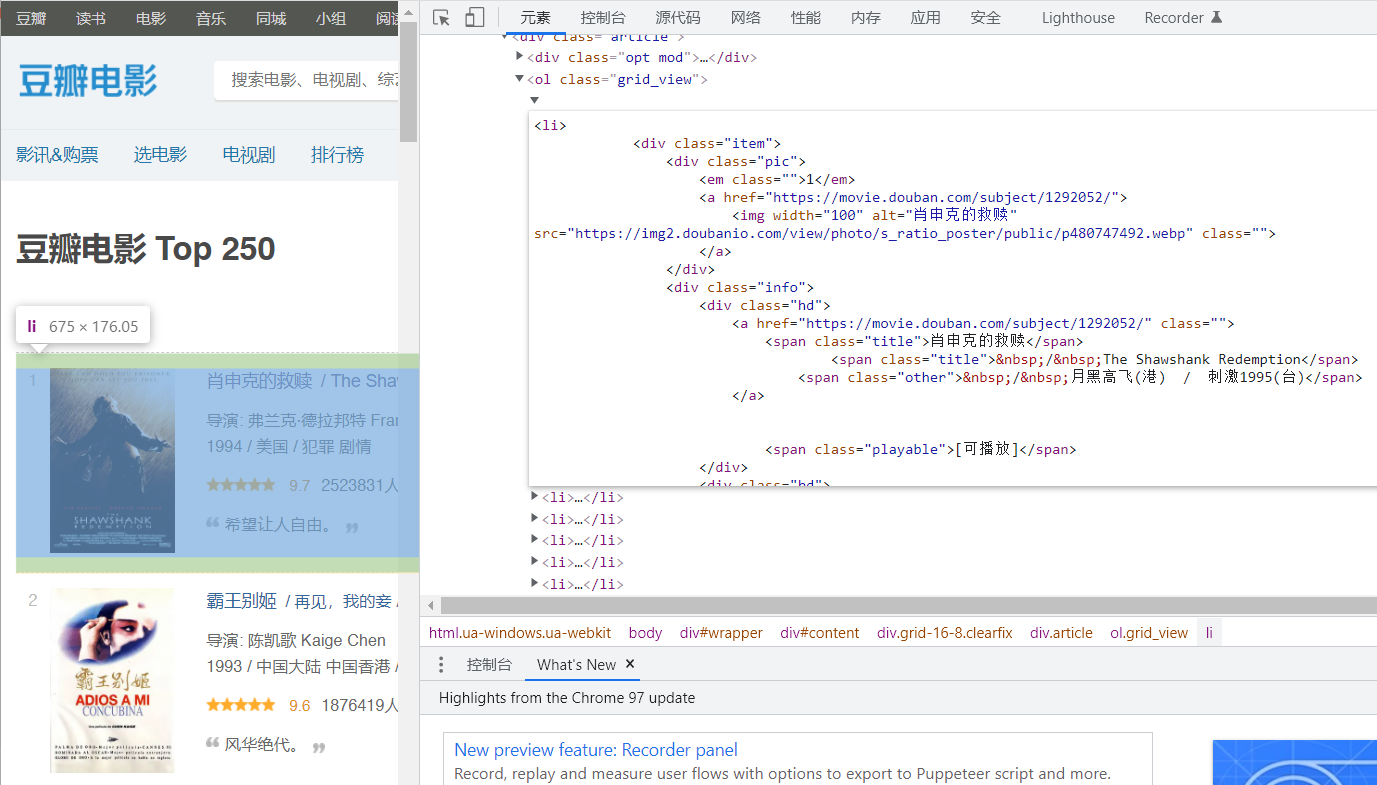Open 'New preview feature: Recorder panel' link
The height and width of the screenshot is (785, 1377).
coord(596,750)
